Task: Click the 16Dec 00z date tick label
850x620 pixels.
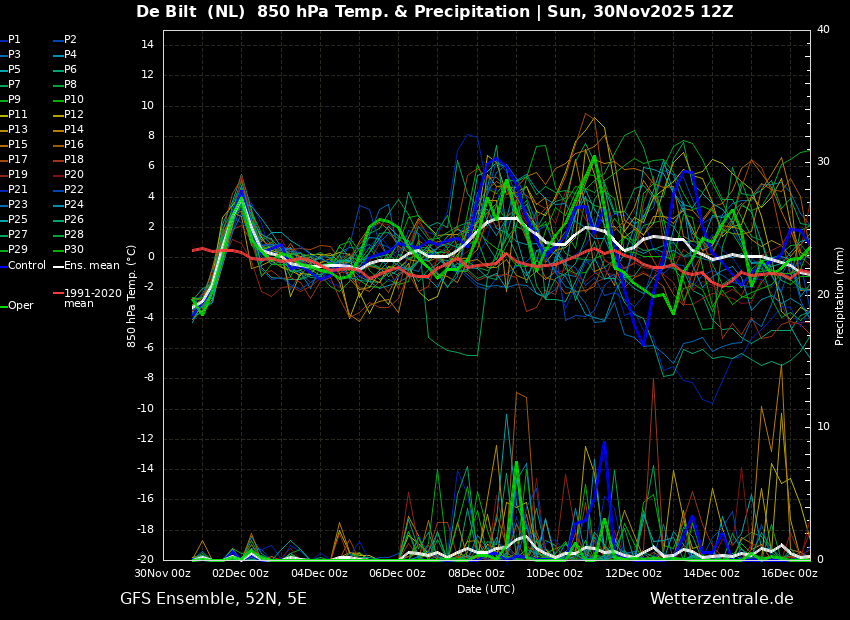Action: (789, 574)
